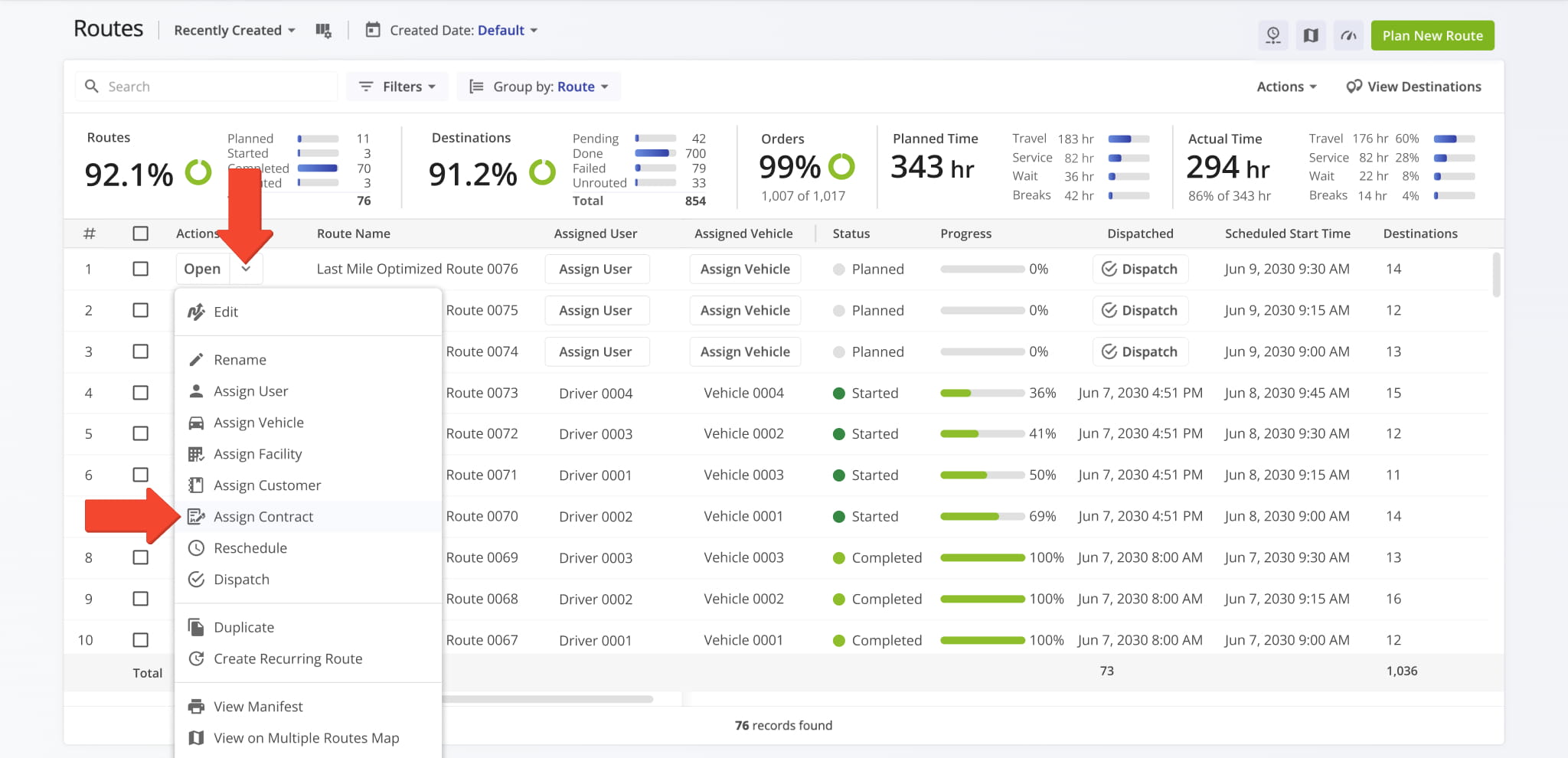
Task: Select the checkbox for route row 4
Action: pos(140,393)
